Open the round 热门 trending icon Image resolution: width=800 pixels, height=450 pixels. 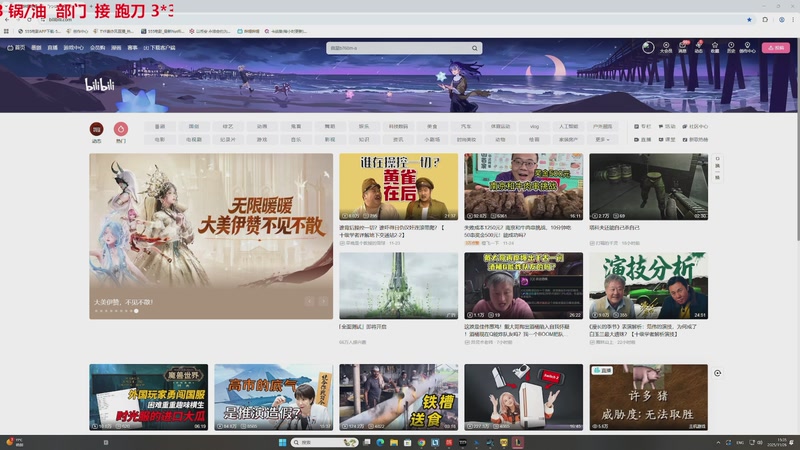[x=121, y=132]
